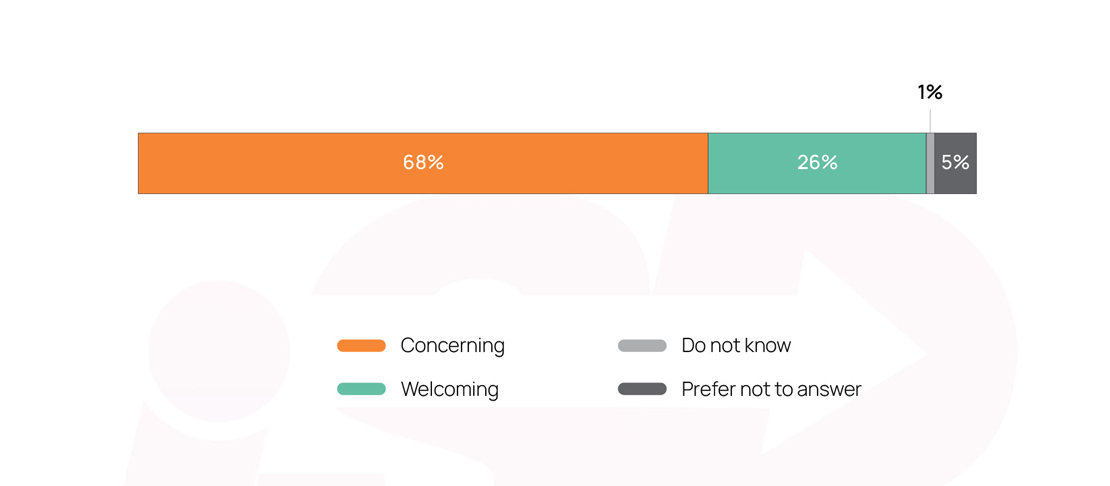
Task: Click the light gray Do not know swatch
Action: tap(642, 346)
